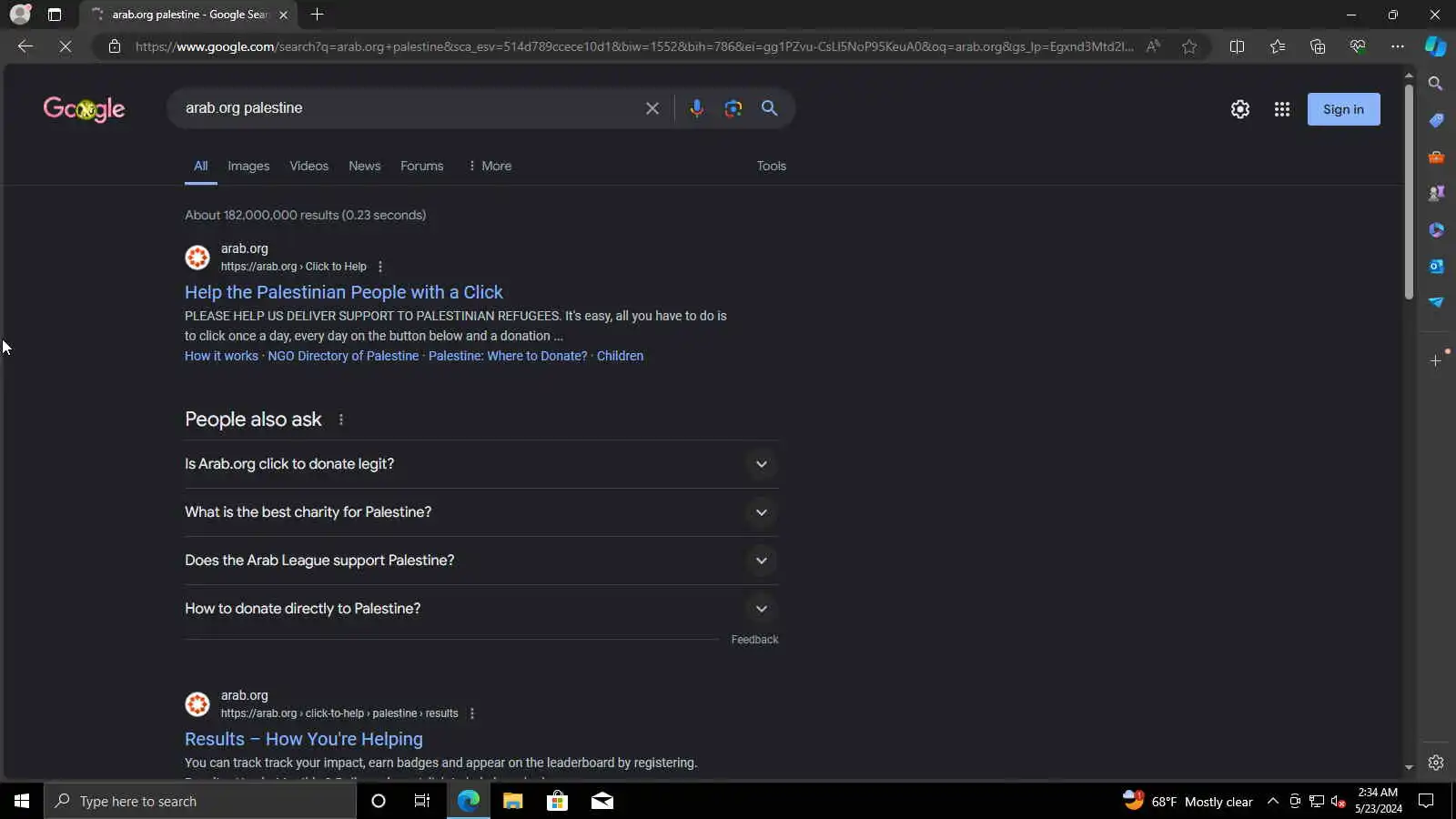Screen dimensions: 1456x819
Task: Open Google Lens image search icon
Action: (x=733, y=108)
